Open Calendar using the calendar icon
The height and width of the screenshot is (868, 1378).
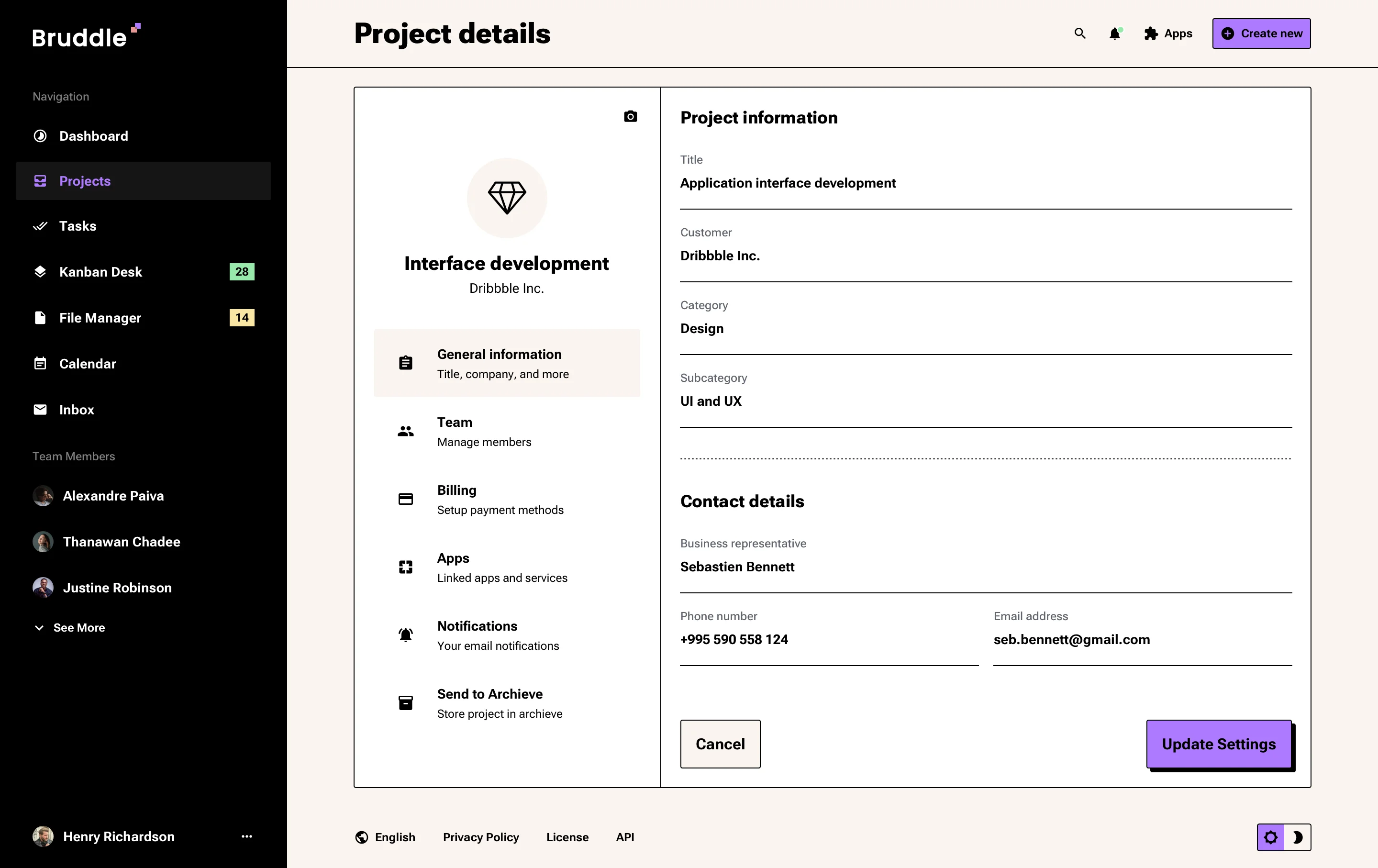(x=40, y=363)
